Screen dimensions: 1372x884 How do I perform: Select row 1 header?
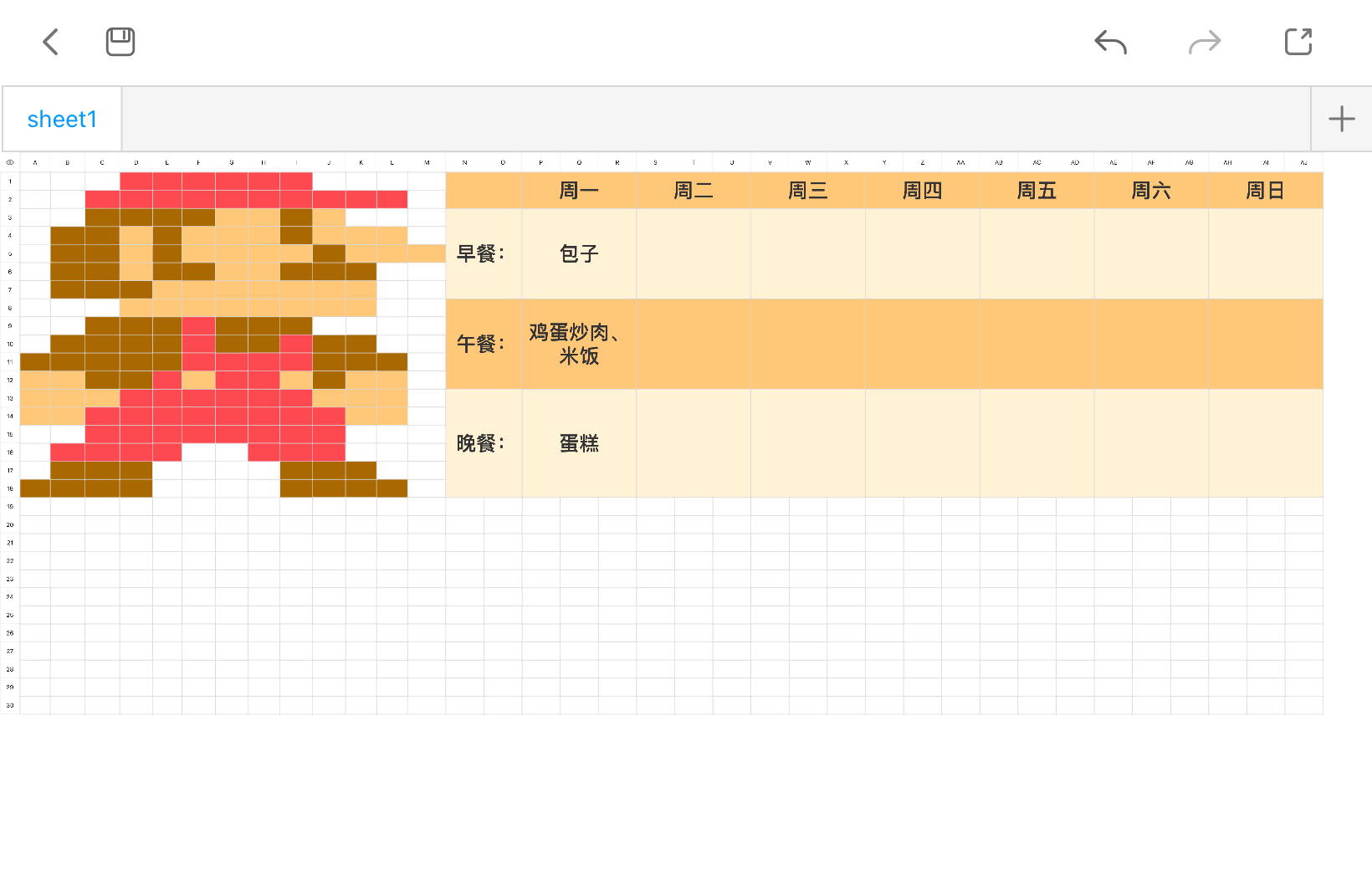(x=10, y=181)
